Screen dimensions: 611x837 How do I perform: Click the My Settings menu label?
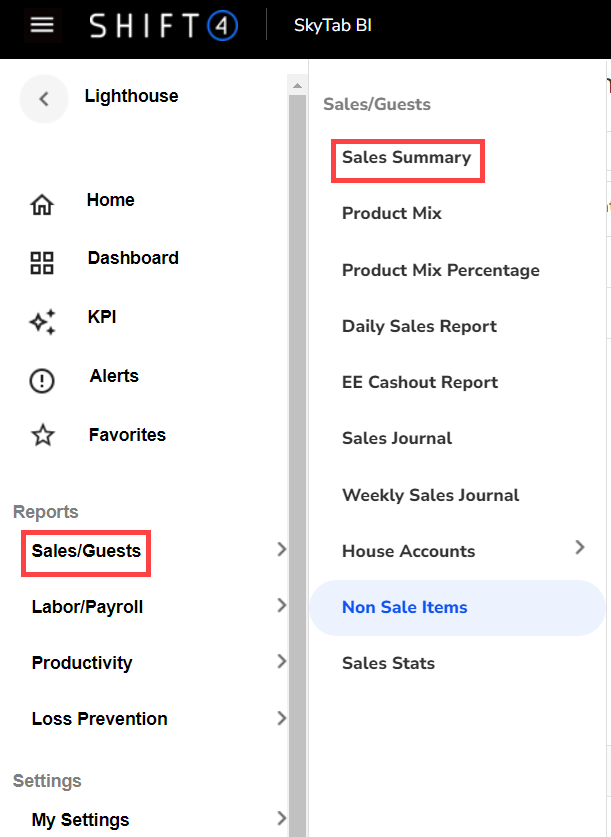80,819
